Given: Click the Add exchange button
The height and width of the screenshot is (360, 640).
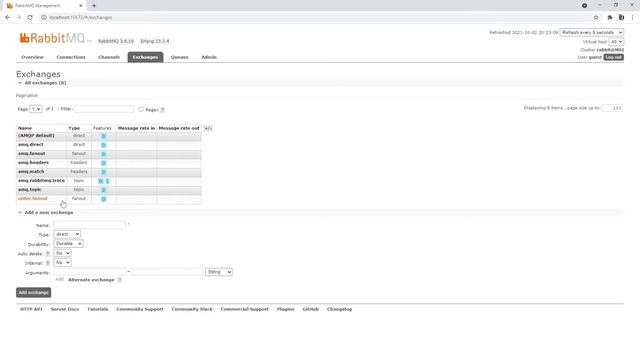Looking at the screenshot, I should coord(33,293).
